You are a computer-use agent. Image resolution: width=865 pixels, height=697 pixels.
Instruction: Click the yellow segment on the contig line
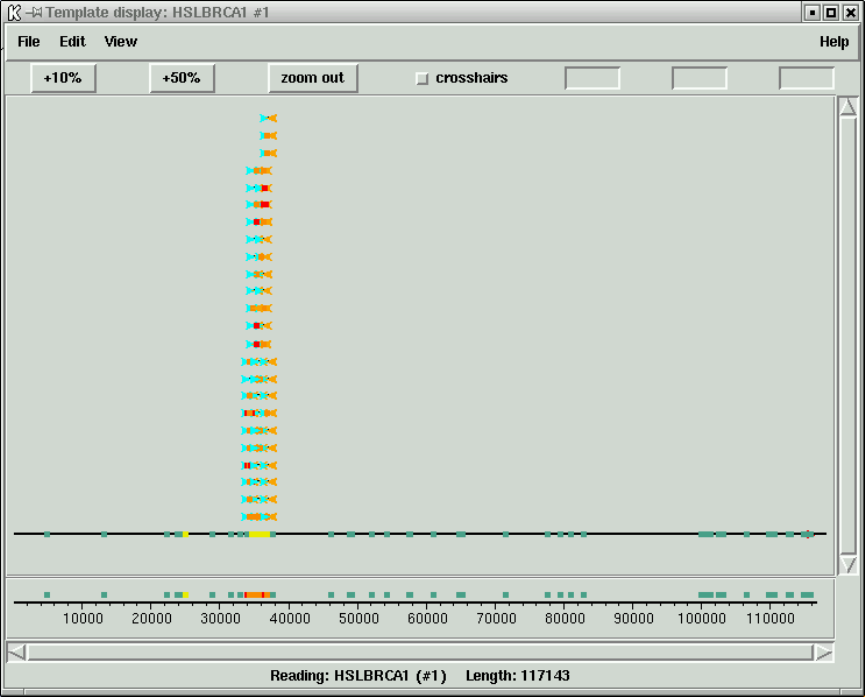259,534
